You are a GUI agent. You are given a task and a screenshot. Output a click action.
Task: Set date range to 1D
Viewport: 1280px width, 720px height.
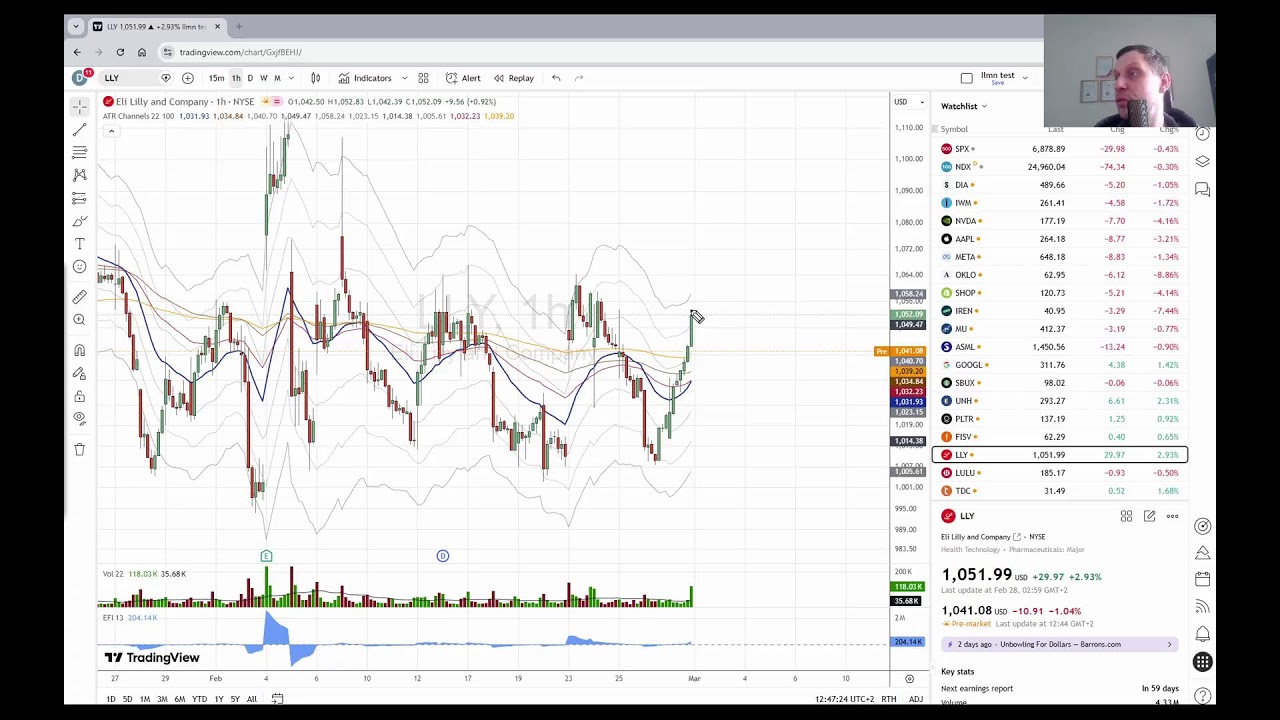(x=111, y=699)
